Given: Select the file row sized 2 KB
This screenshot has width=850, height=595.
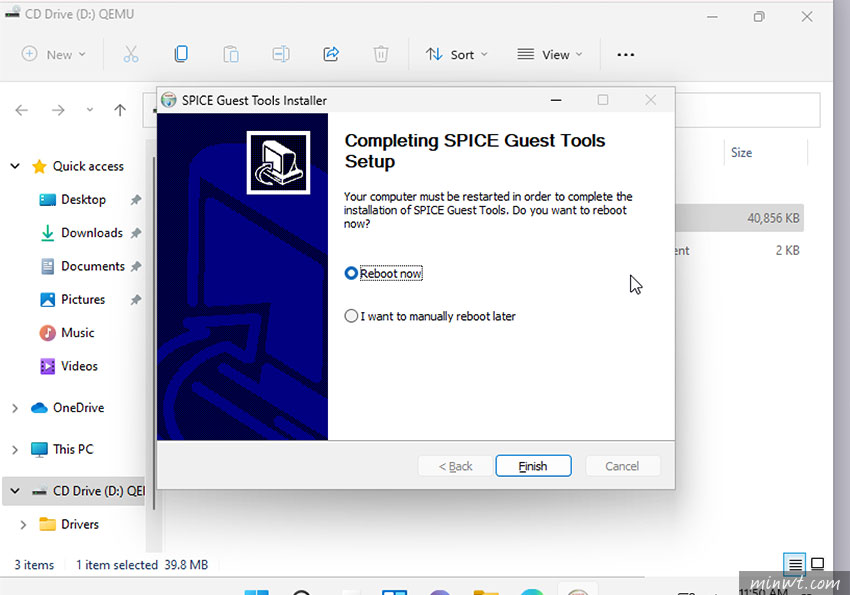Looking at the screenshot, I should (739, 250).
